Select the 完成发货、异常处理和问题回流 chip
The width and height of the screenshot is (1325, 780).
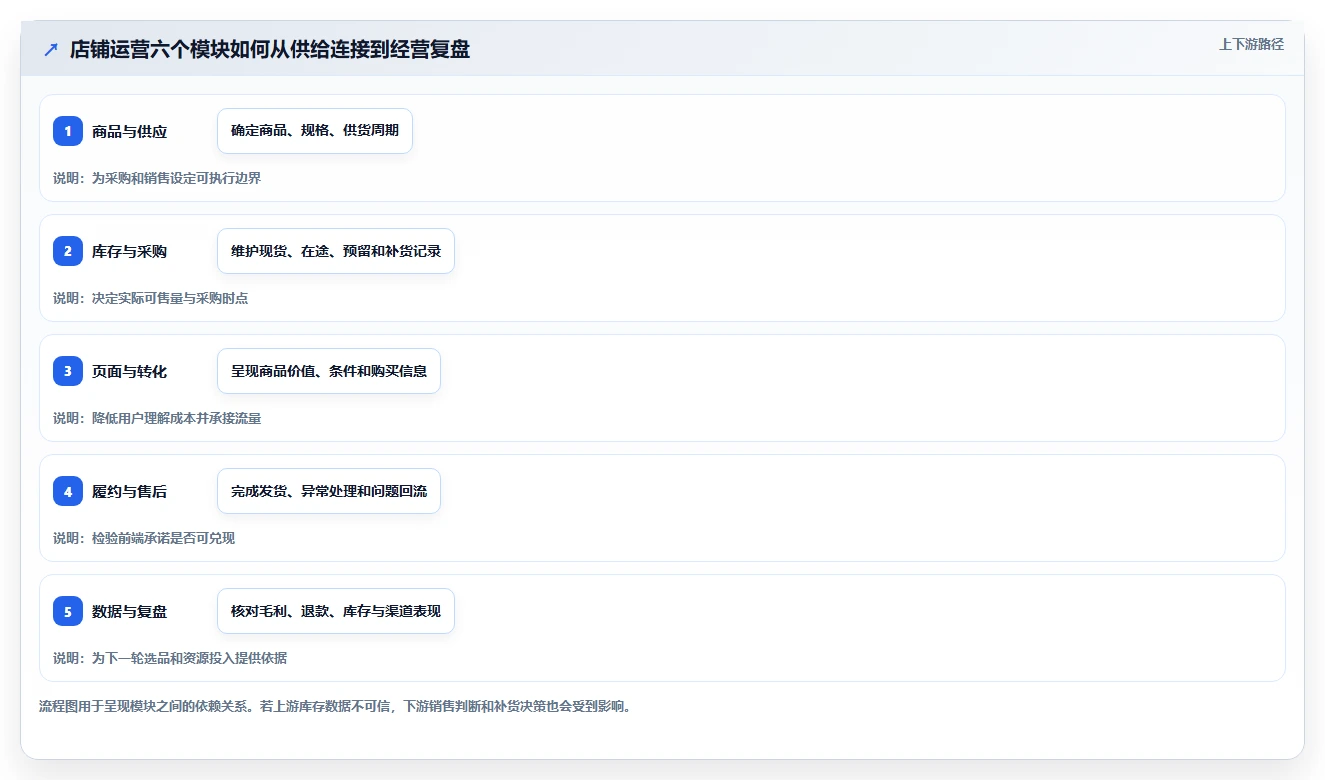click(x=329, y=491)
